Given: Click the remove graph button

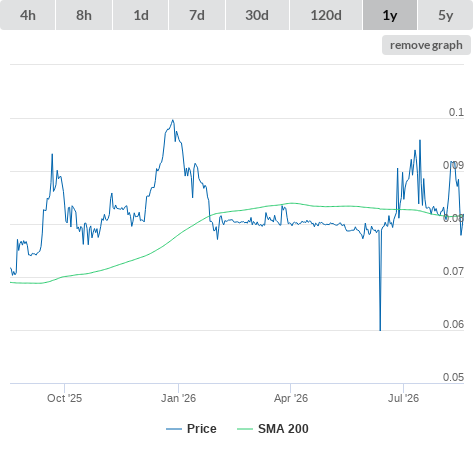Looking at the screenshot, I should pos(426,45).
